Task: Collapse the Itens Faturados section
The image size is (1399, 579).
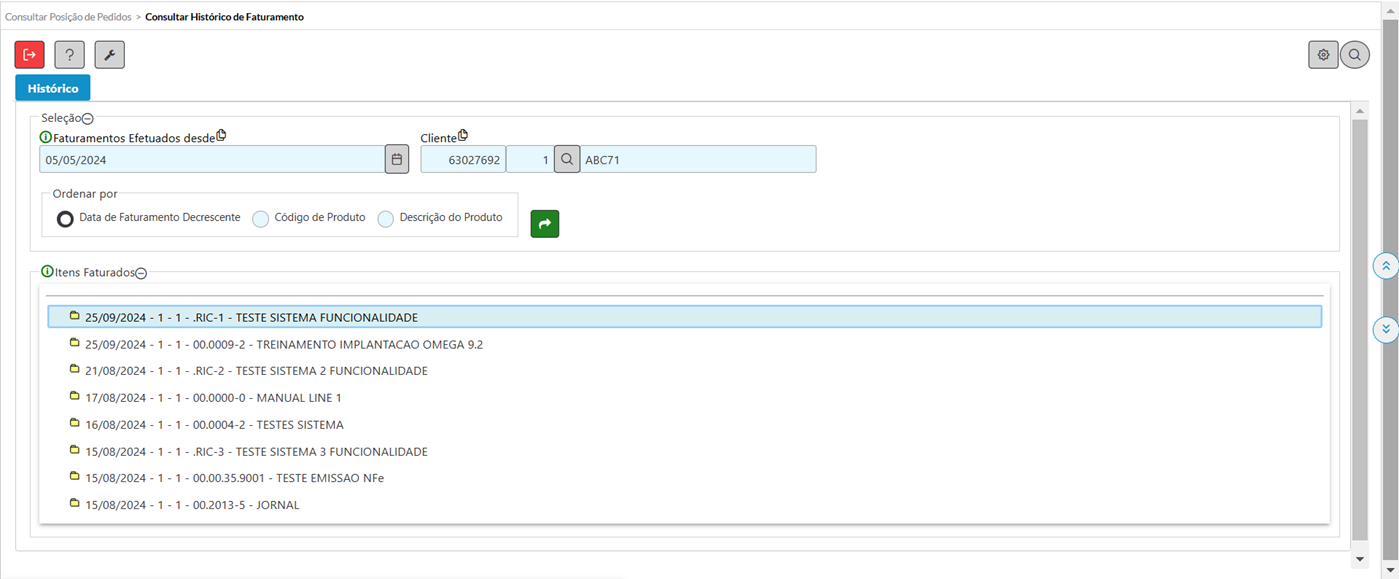Action: point(141,273)
